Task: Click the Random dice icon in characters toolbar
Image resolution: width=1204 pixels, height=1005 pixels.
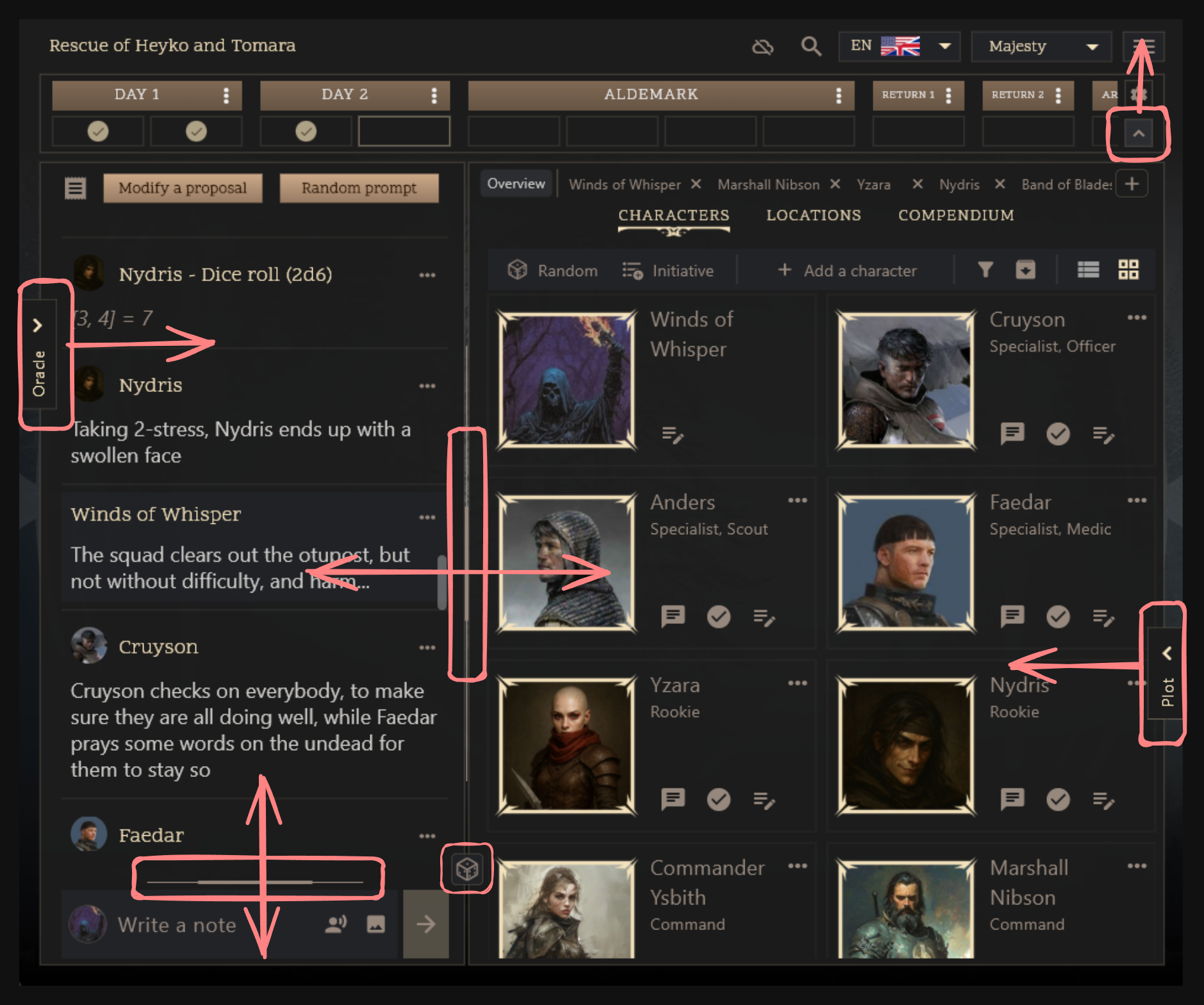Action: pos(518,270)
